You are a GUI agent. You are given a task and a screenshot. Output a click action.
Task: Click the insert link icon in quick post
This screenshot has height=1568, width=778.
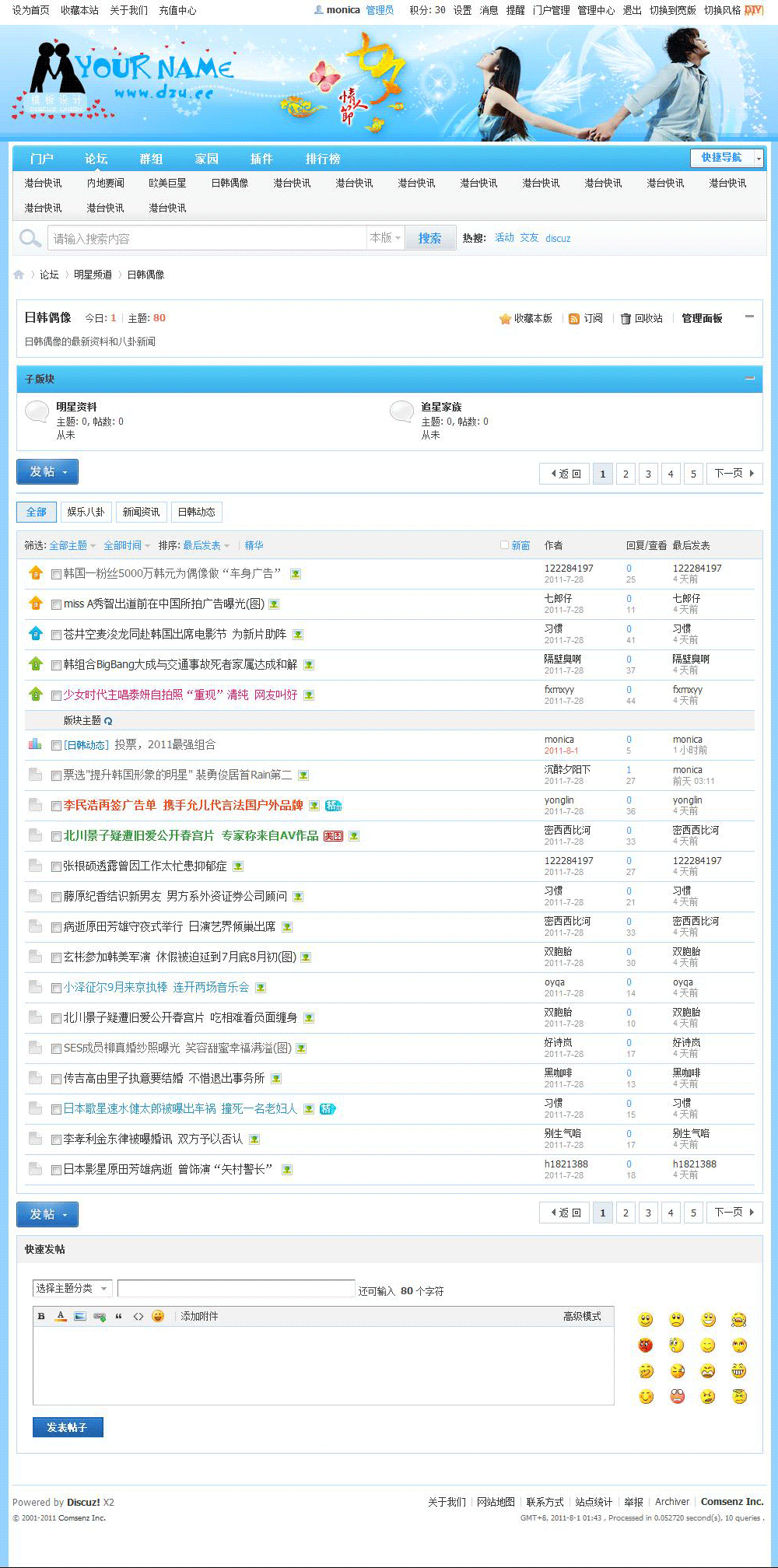[x=100, y=1317]
